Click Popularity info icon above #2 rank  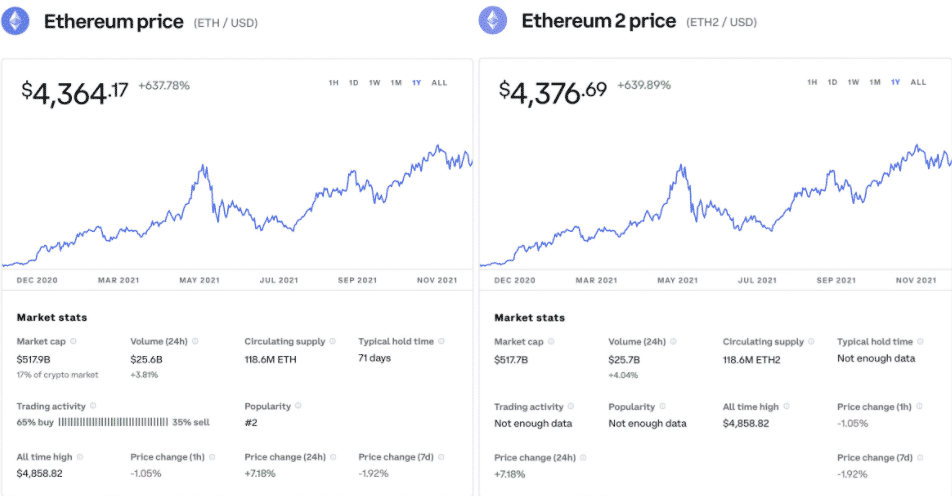click(x=297, y=407)
